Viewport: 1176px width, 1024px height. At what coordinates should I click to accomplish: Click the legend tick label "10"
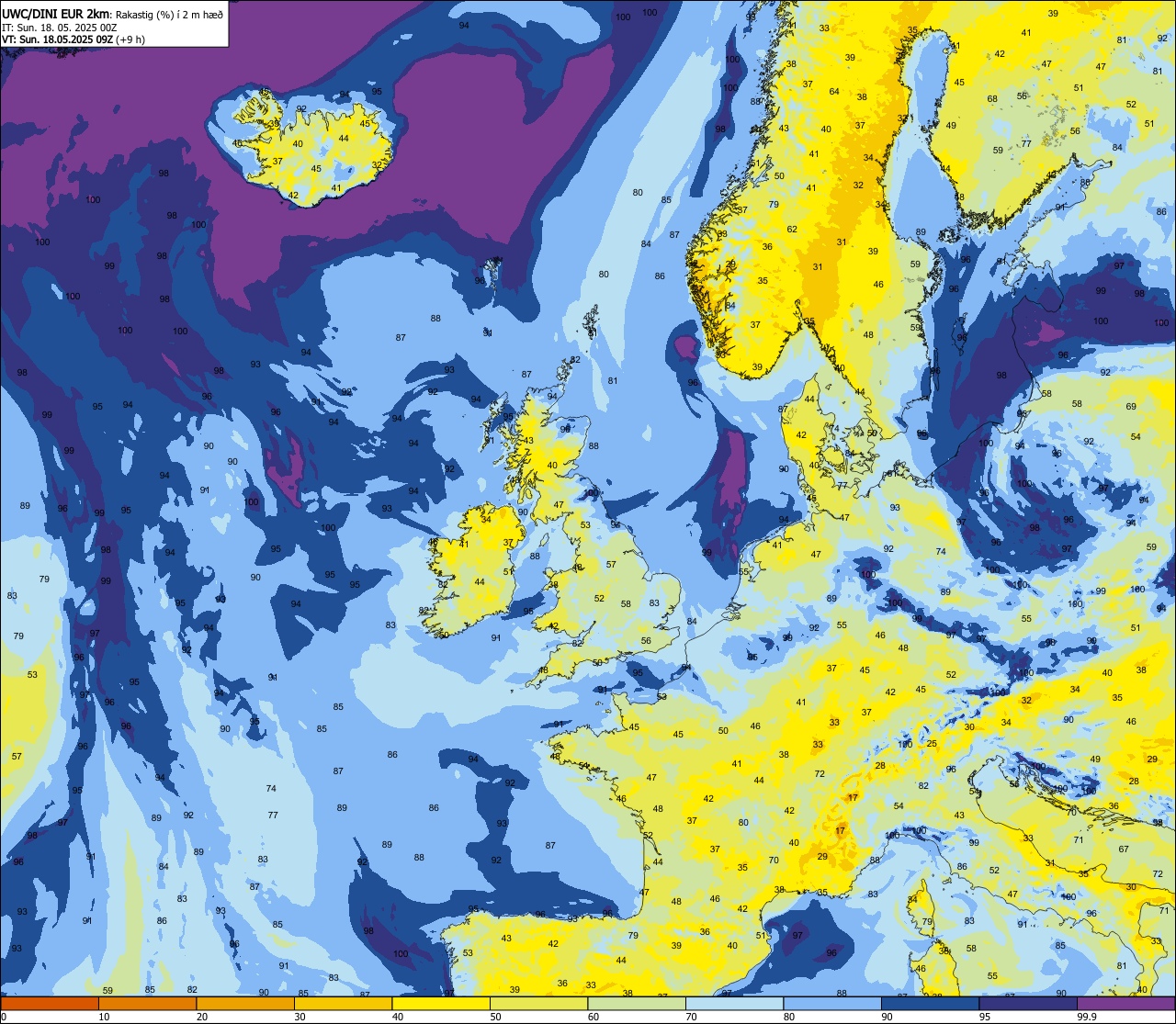(104, 1017)
